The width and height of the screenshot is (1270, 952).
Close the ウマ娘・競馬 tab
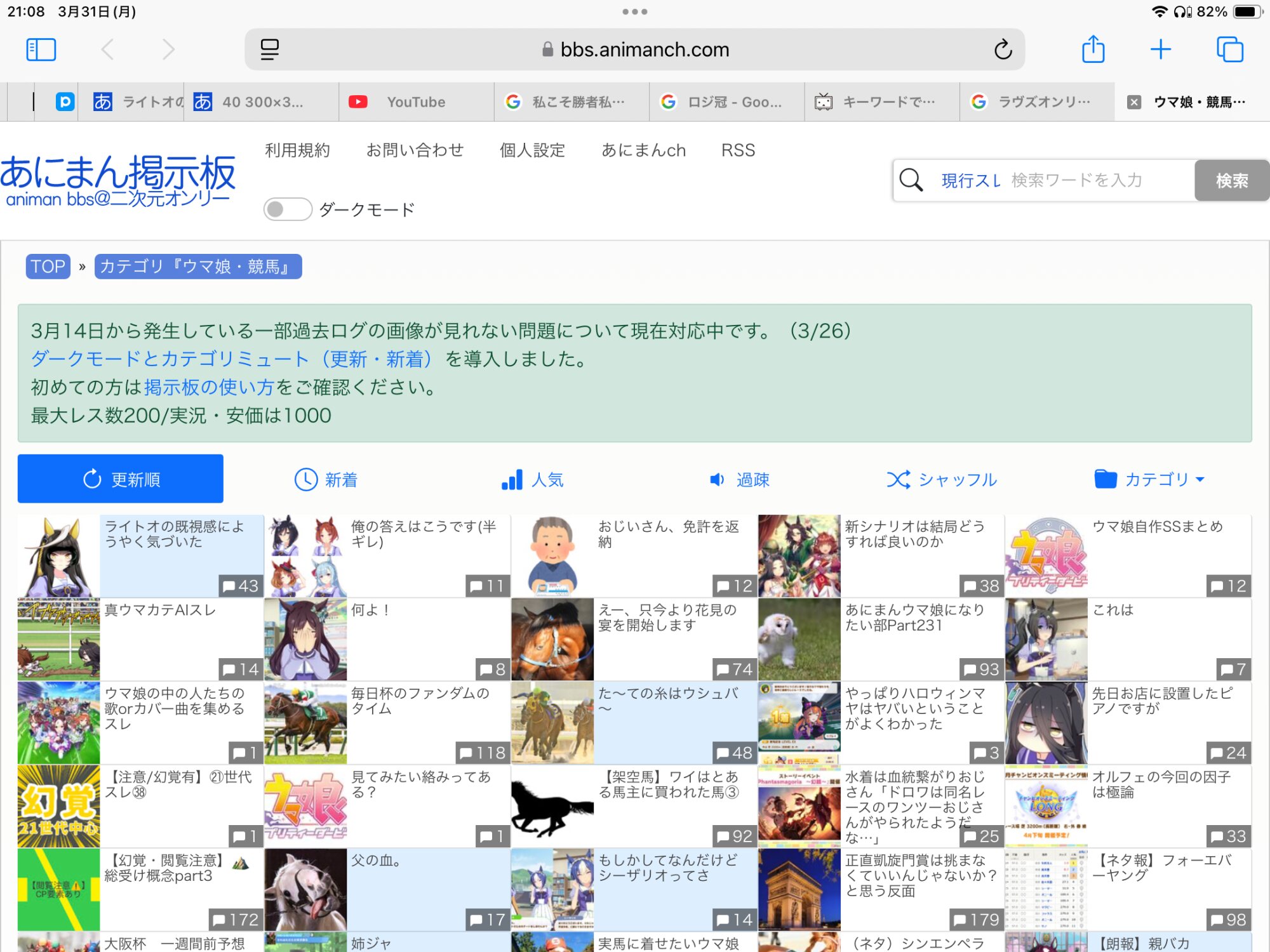point(1134,102)
